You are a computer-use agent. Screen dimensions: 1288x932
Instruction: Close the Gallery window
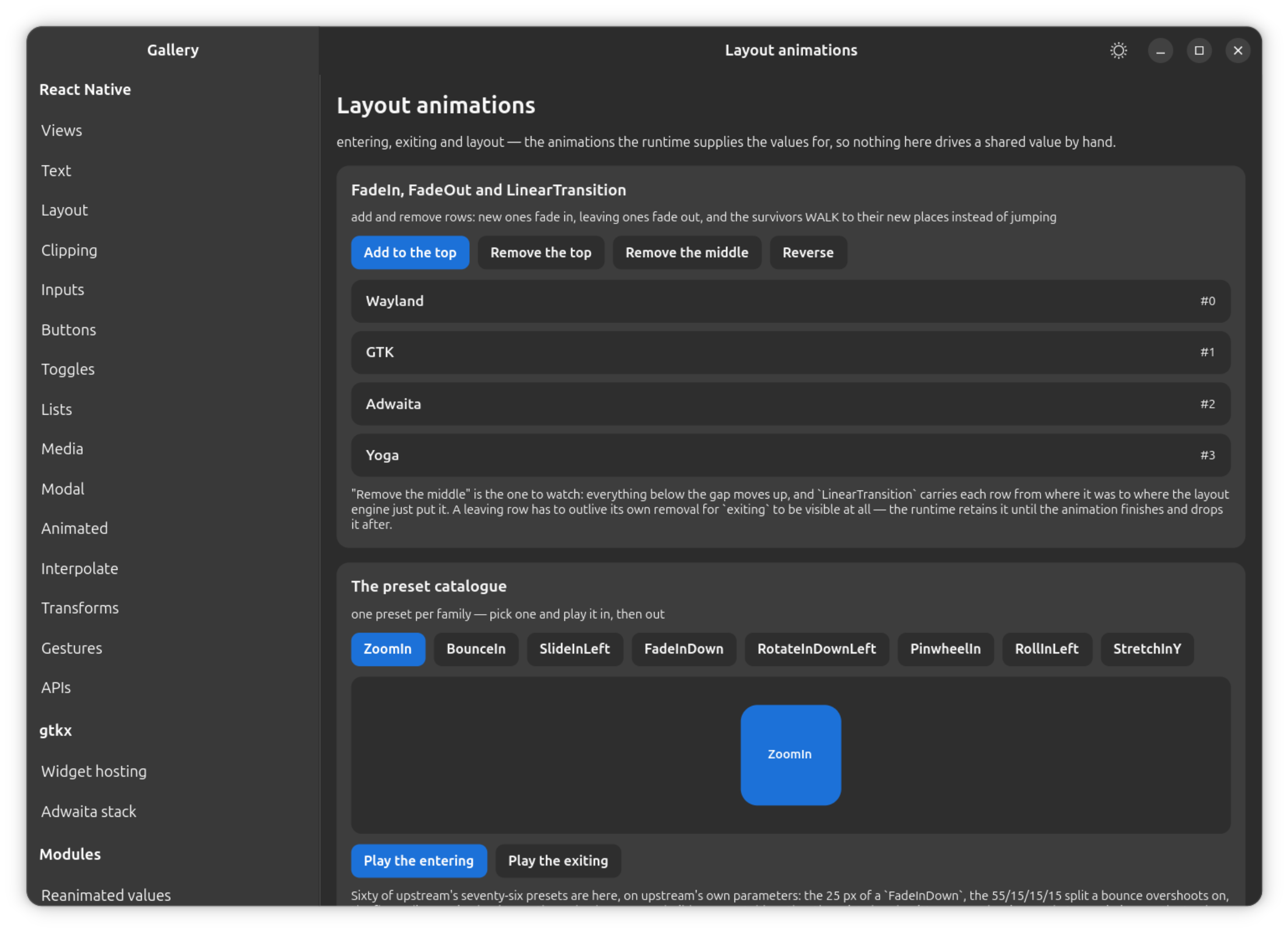tap(1238, 51)
